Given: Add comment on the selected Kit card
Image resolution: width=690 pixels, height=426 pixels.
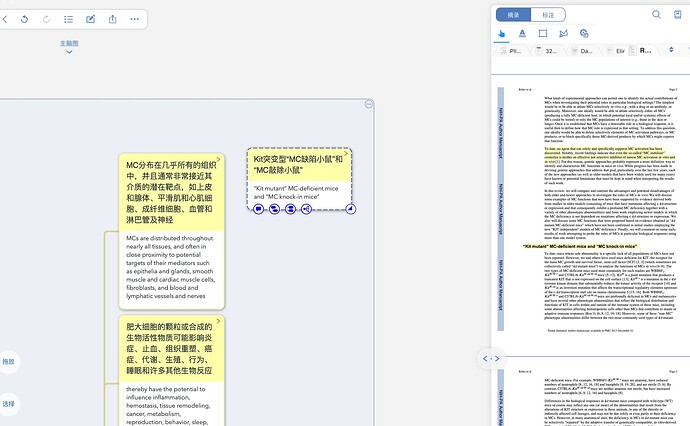Looking at the screenshot, I should 259,209.
